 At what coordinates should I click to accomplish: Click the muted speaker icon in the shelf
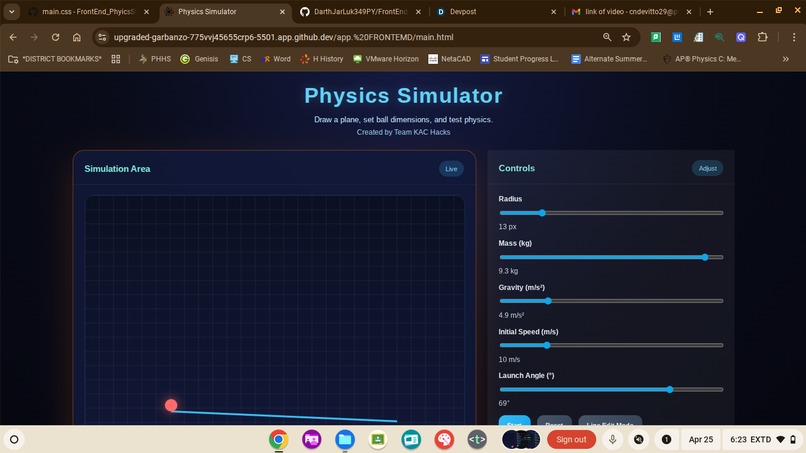tap(638, 440)
